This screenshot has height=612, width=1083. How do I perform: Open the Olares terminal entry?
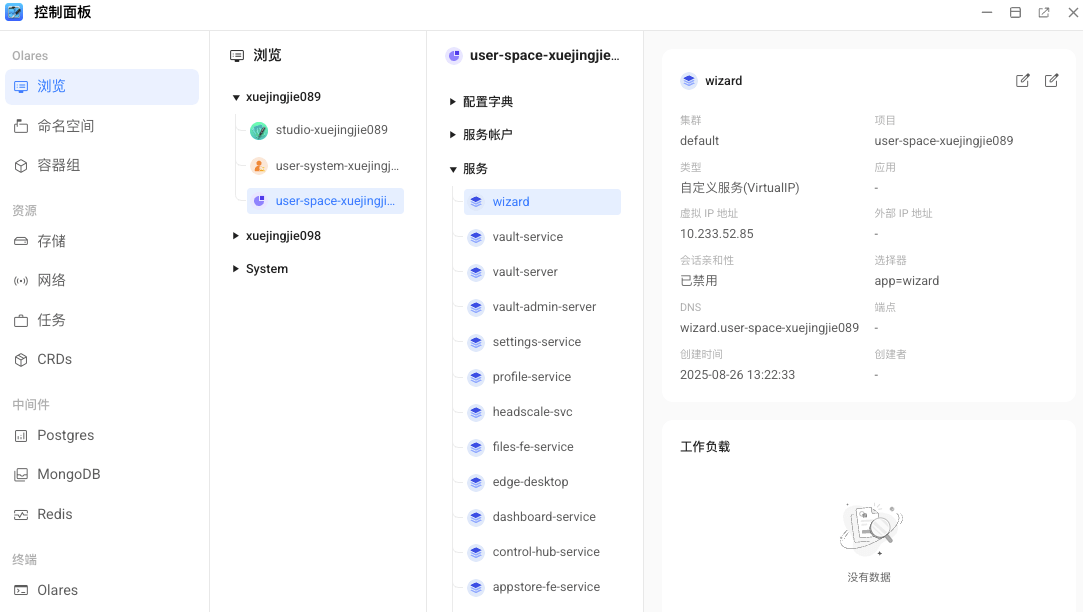(x=57, y=590)
